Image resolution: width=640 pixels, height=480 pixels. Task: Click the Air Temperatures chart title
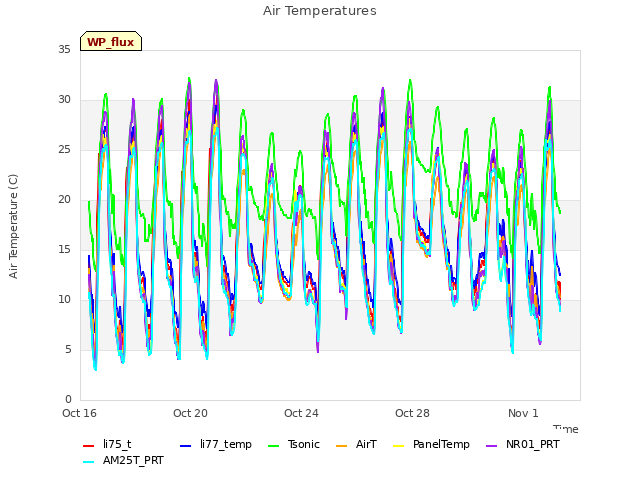pyautogui.click(x=320, y=11)
